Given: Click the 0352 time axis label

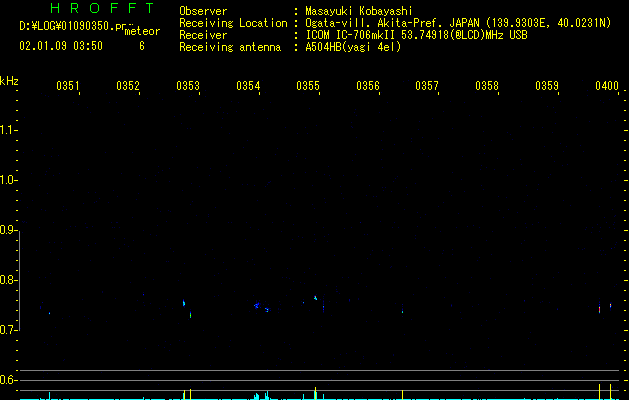Looking at the screenshot, I should tap(128, 86).
